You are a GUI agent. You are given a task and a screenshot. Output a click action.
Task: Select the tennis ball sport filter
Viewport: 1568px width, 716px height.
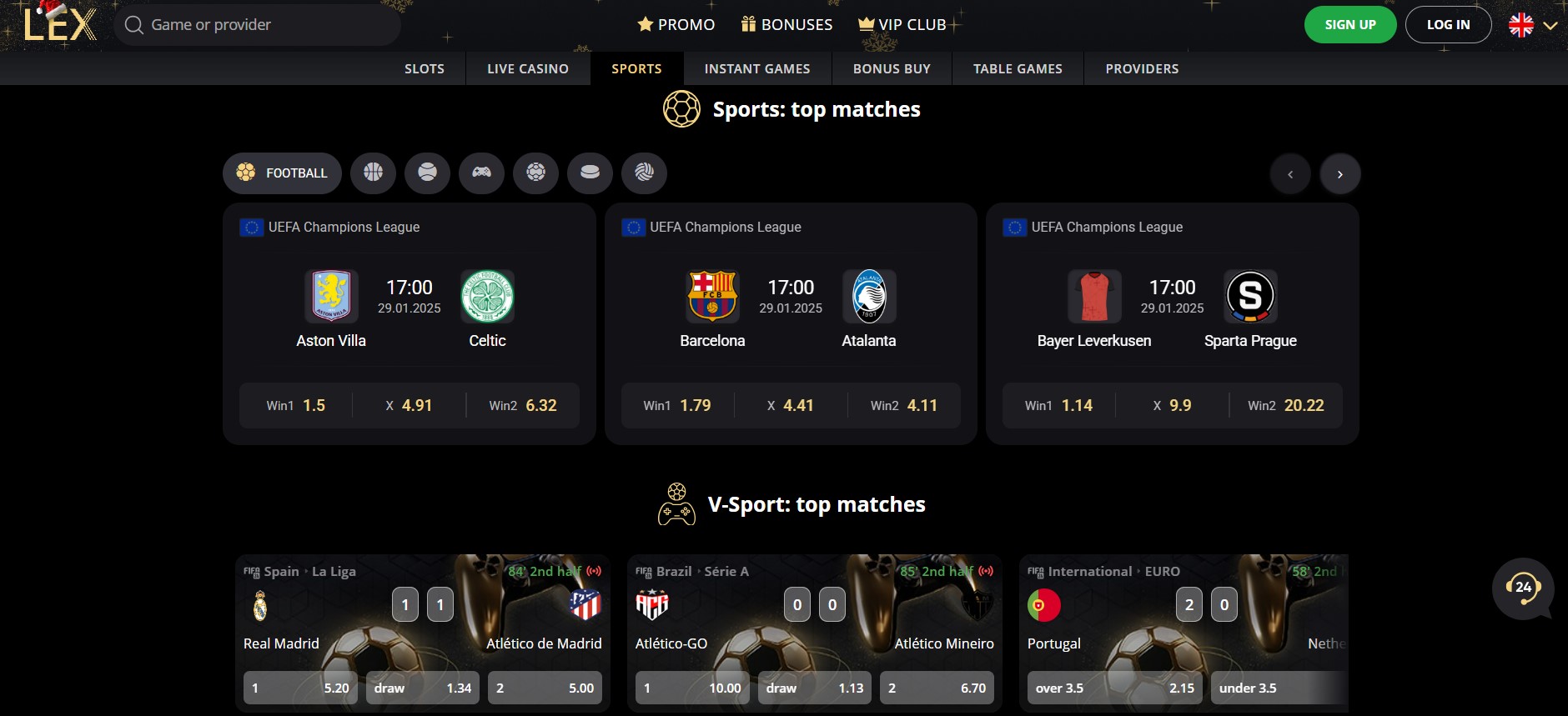[x=427, y=173]
